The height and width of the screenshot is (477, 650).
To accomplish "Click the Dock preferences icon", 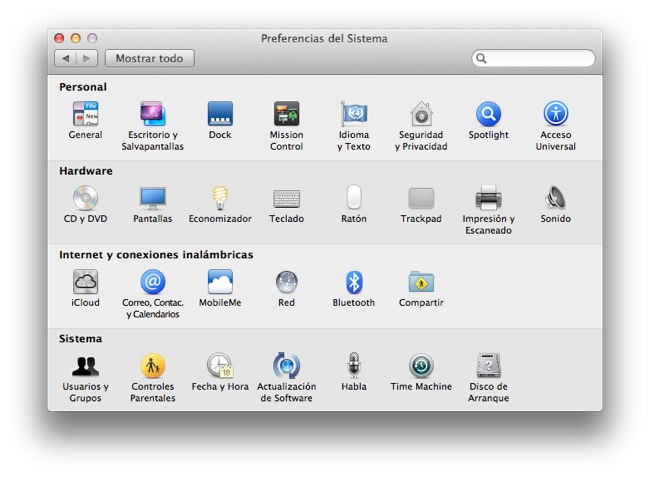I will (x=220, y=114).
